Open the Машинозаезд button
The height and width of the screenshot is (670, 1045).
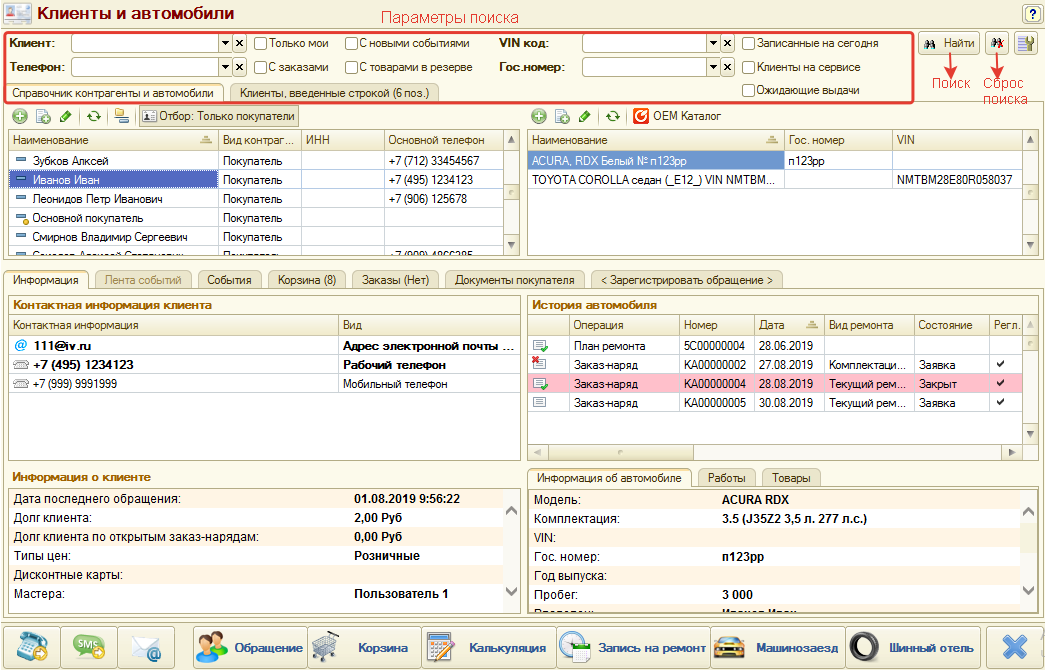tap(778, 647)
